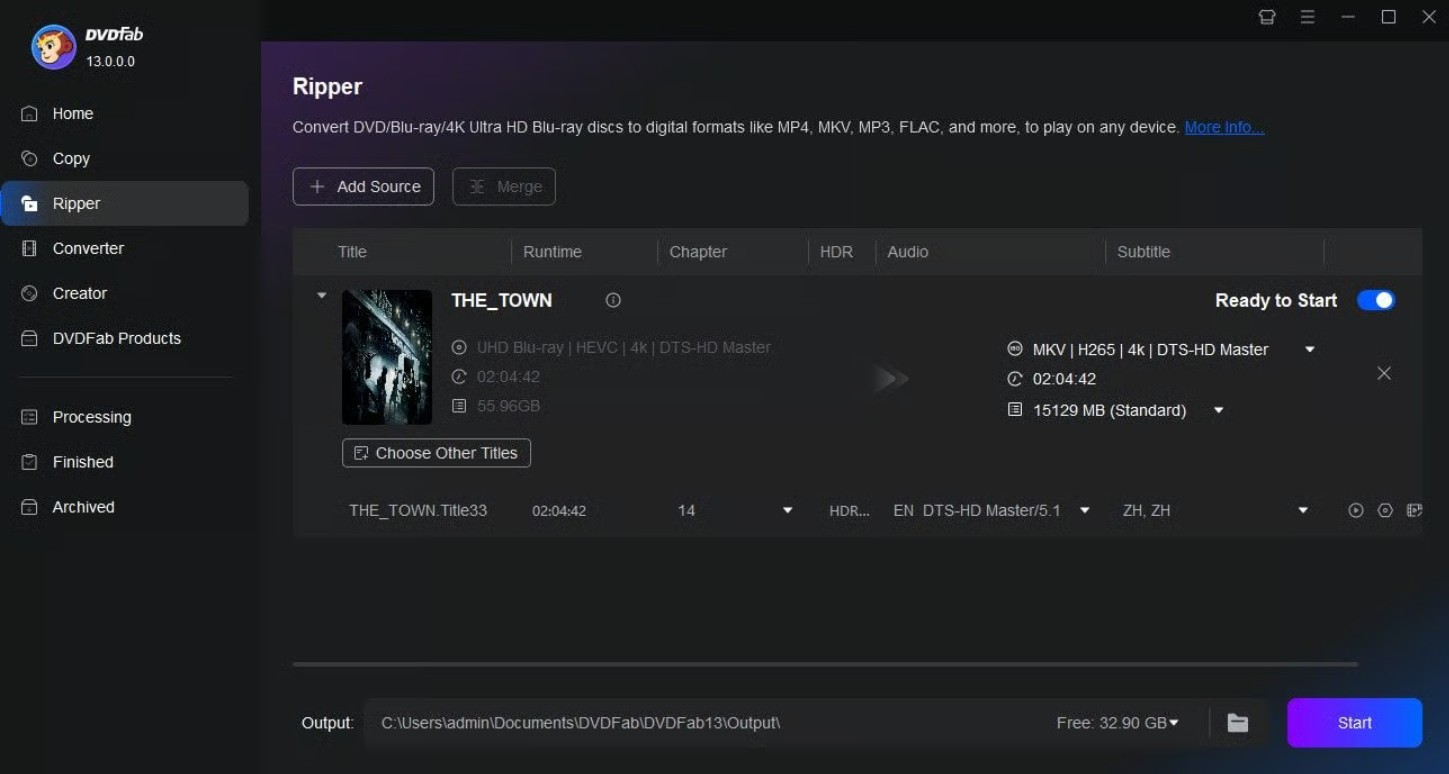This screenshot has width=1449, height=774.
Task: Open the Creator module
Action: [x=79, y=293]
